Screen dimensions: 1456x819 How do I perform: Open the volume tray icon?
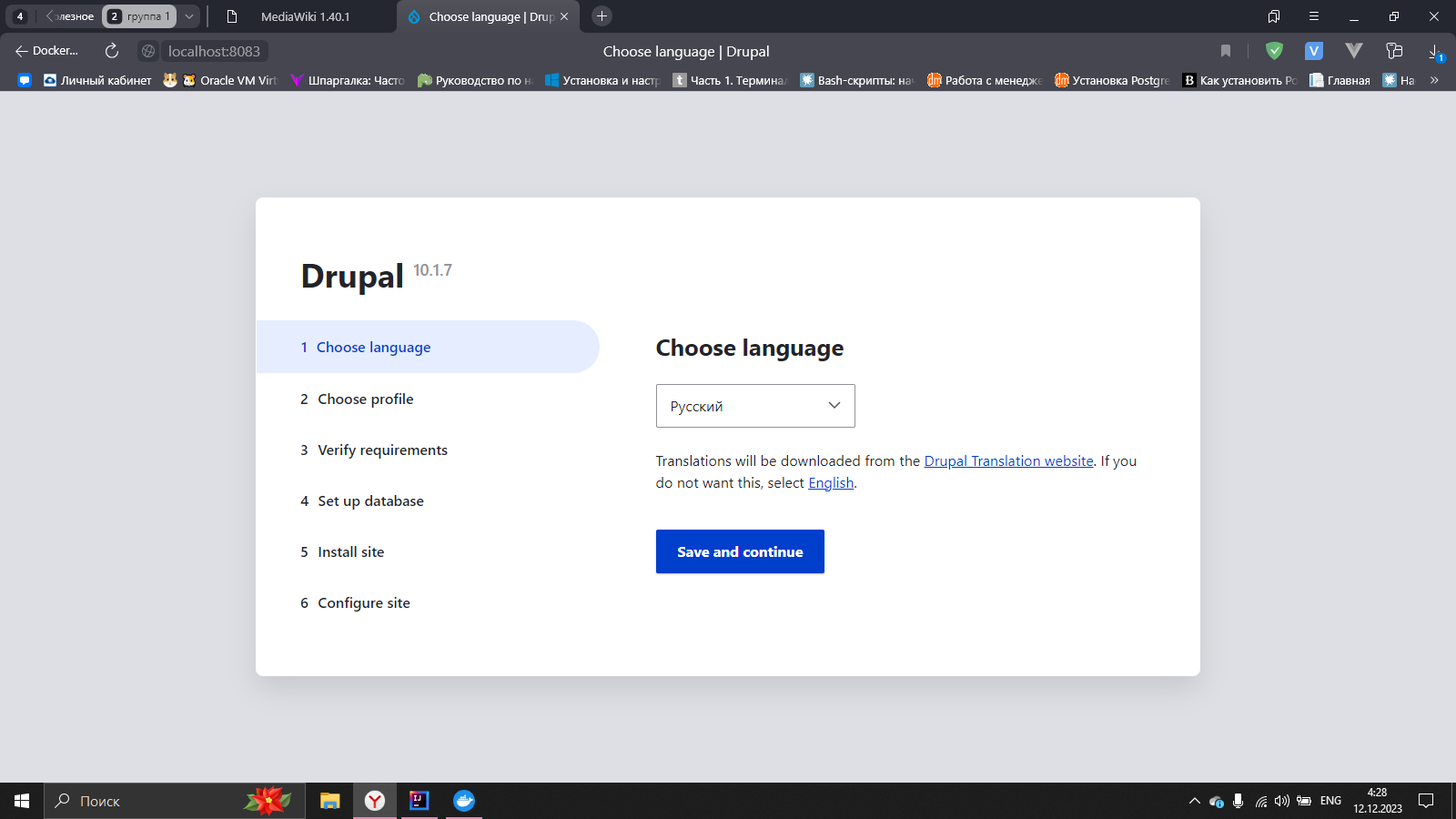(1282, 801)
